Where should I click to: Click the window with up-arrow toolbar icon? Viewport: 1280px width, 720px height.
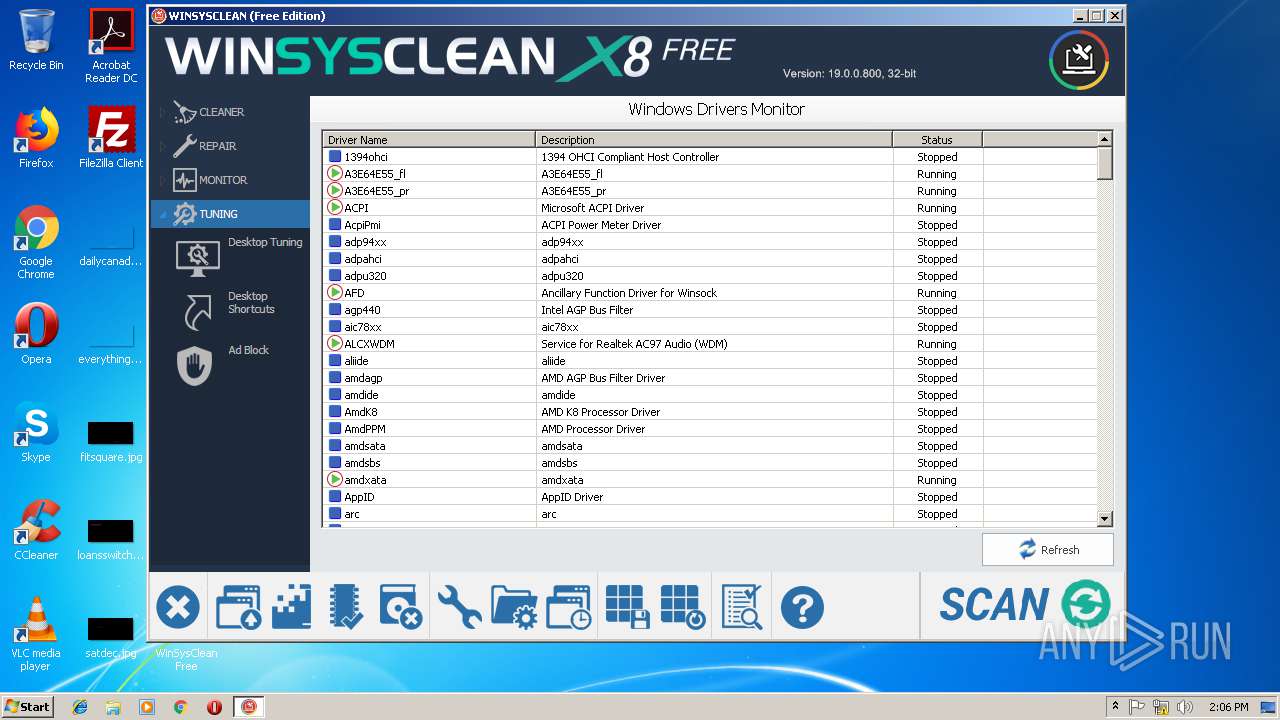238,607
